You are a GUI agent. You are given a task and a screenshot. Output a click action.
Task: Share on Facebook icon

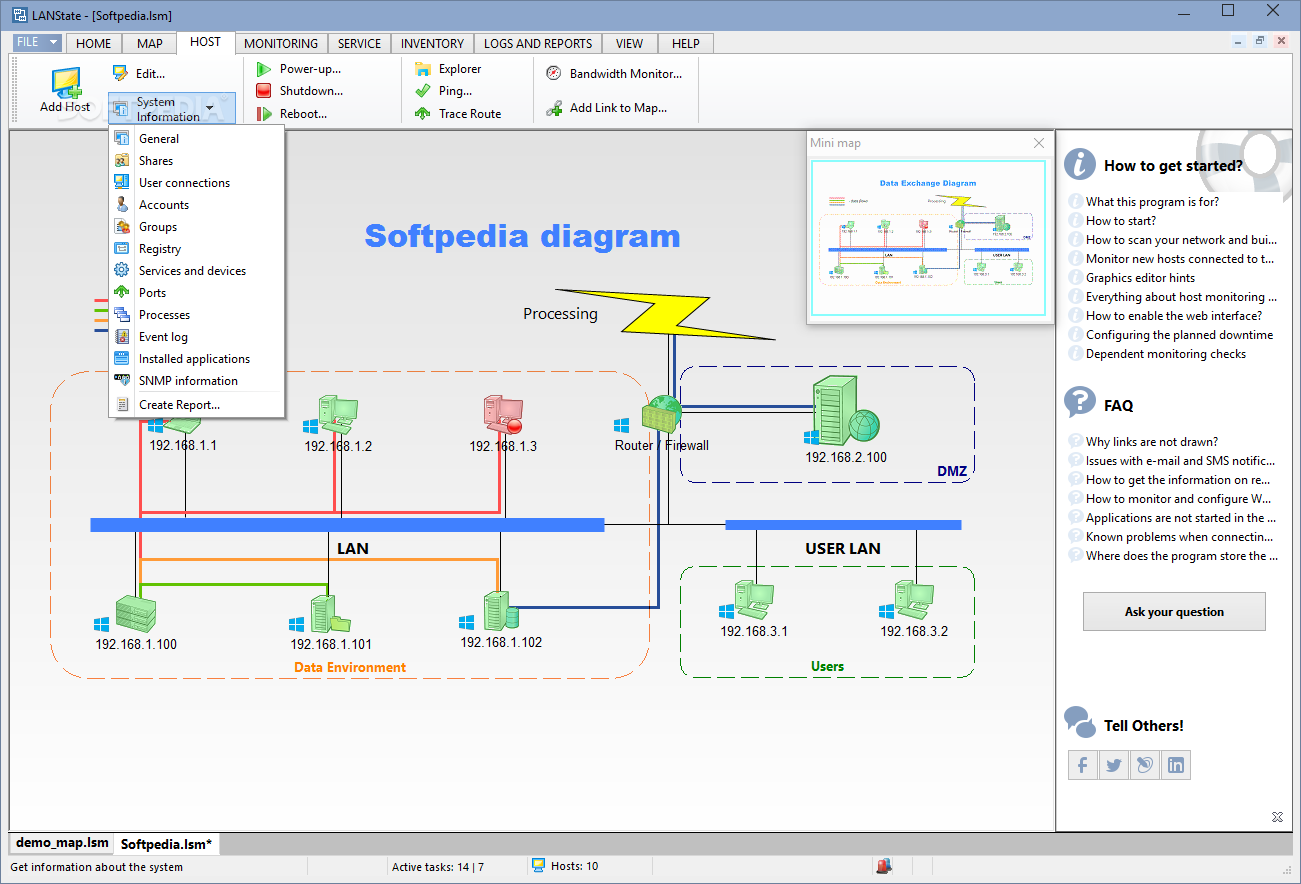[1082, 765]
